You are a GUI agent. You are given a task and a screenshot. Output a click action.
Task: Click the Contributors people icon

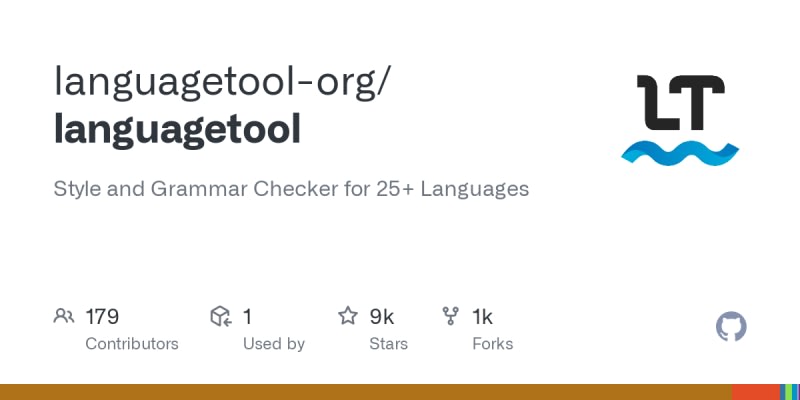(64, 317)
